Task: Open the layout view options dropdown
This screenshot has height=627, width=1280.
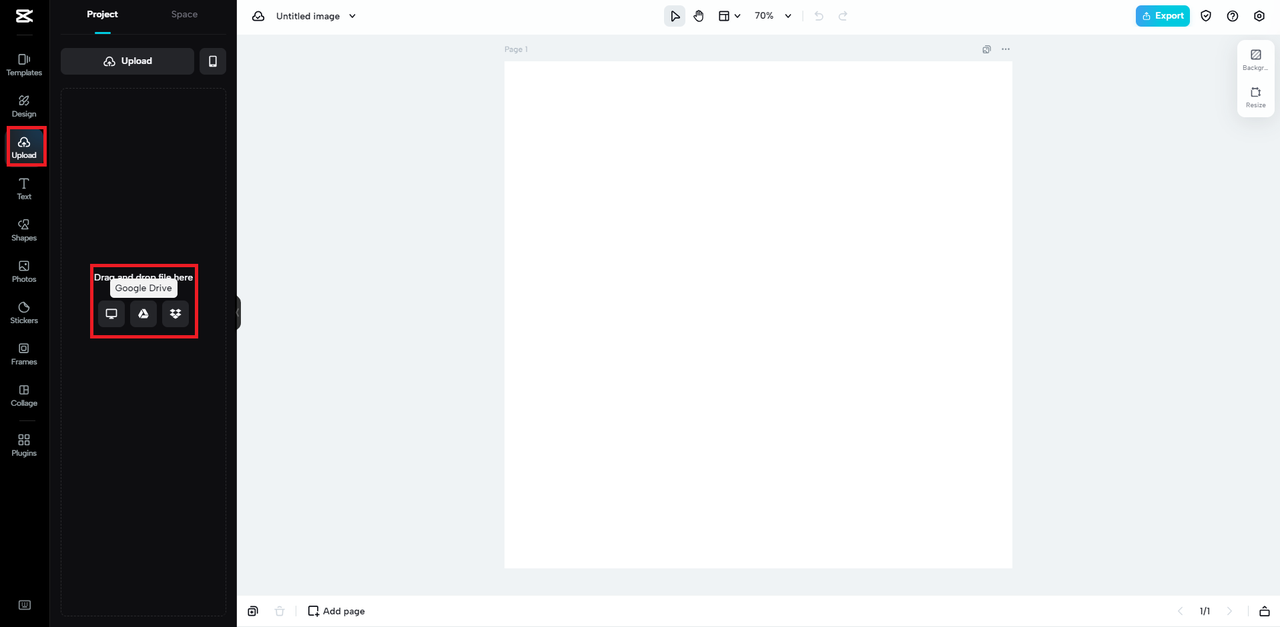Action: click(x=729, y=16)
